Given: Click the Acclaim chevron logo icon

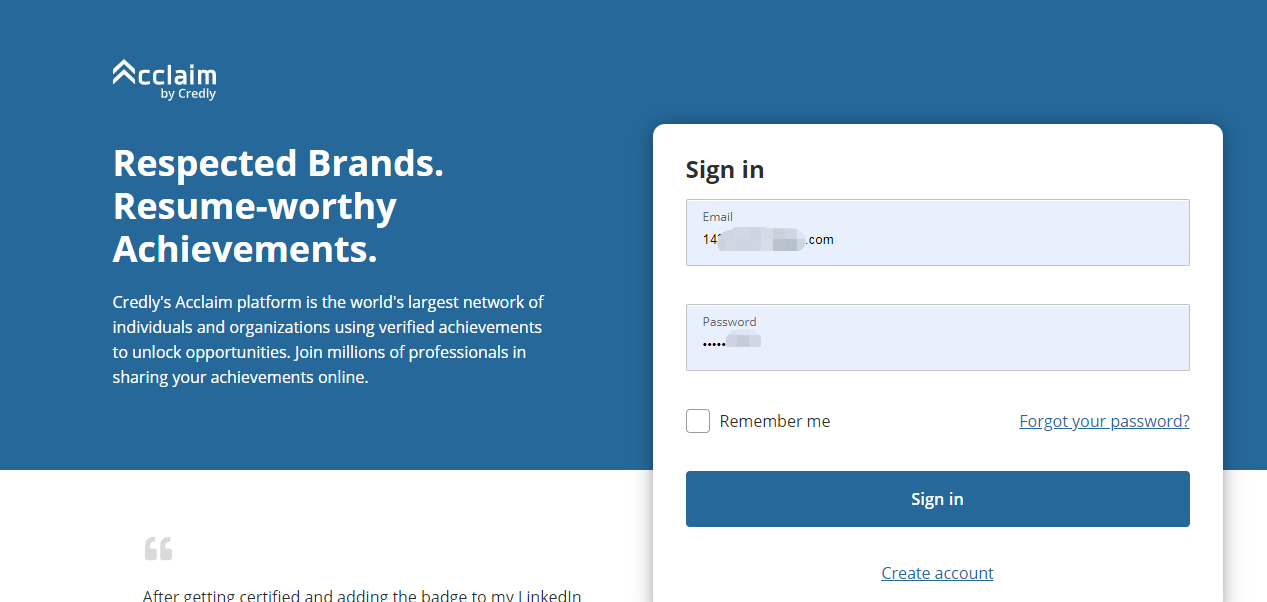Looking at the screenshot, I should click(124, 72).
